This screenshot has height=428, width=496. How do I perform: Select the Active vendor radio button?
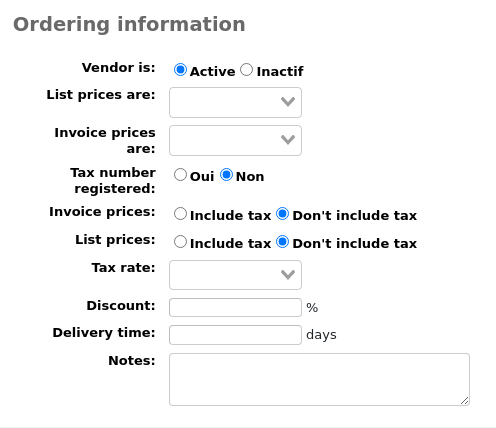pos(180,70)
